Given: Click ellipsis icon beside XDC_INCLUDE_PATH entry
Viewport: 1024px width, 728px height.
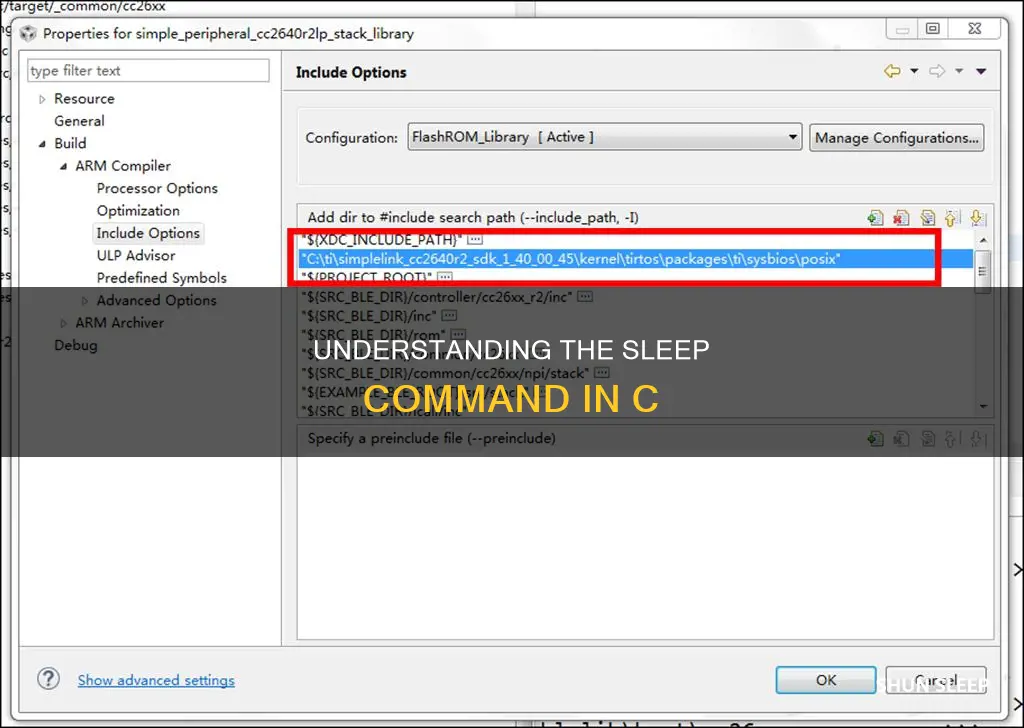Looking at the screenshot, I should click(x=475, y=240).
